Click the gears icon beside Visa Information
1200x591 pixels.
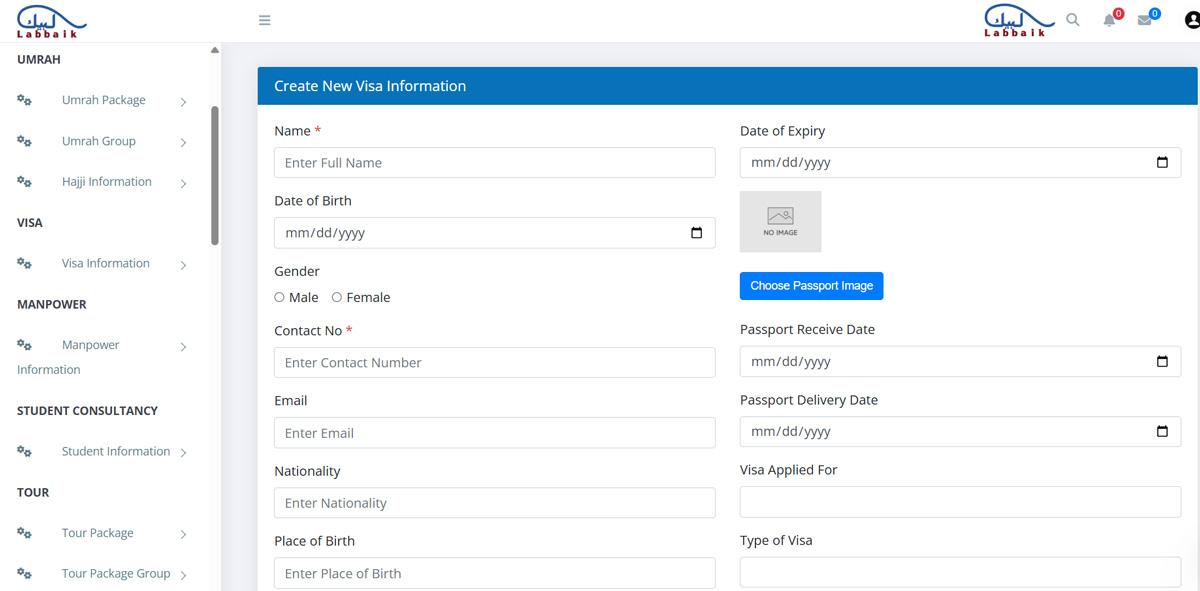pos(25,263)
